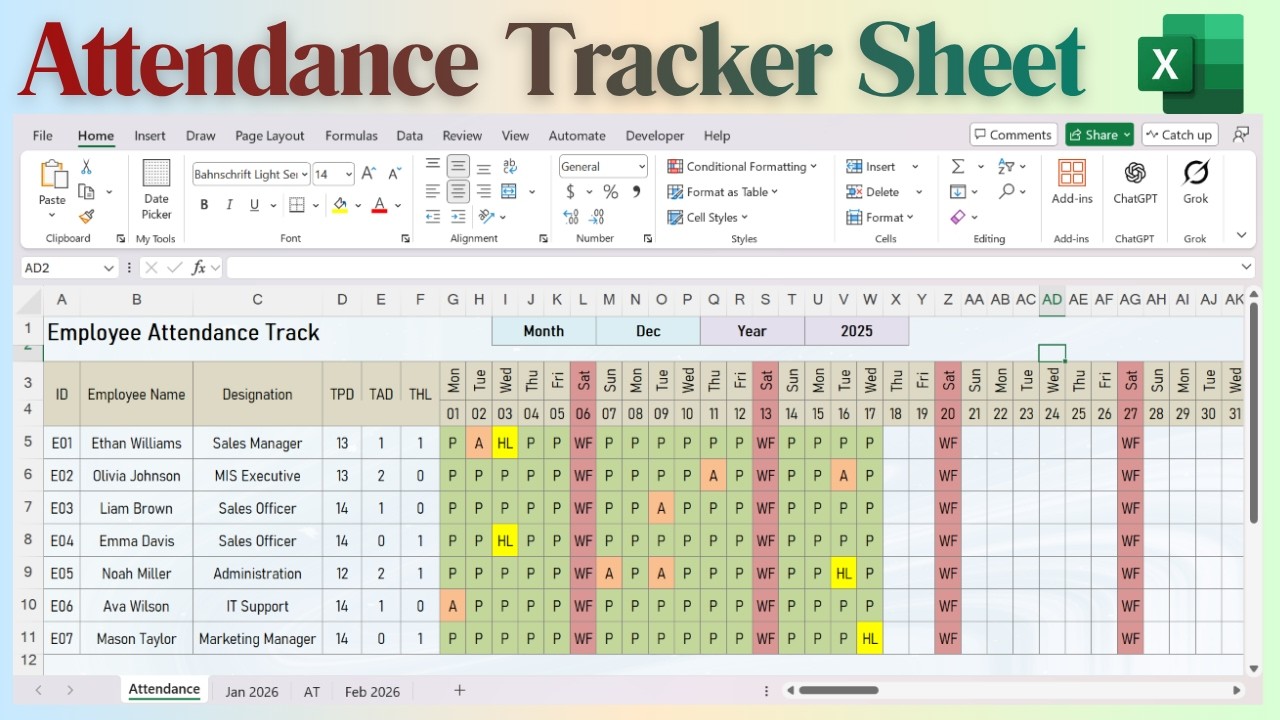Screen dimensions: 1280x720
Task: Open the font name dropdown
Action: (x=305, y=174)
